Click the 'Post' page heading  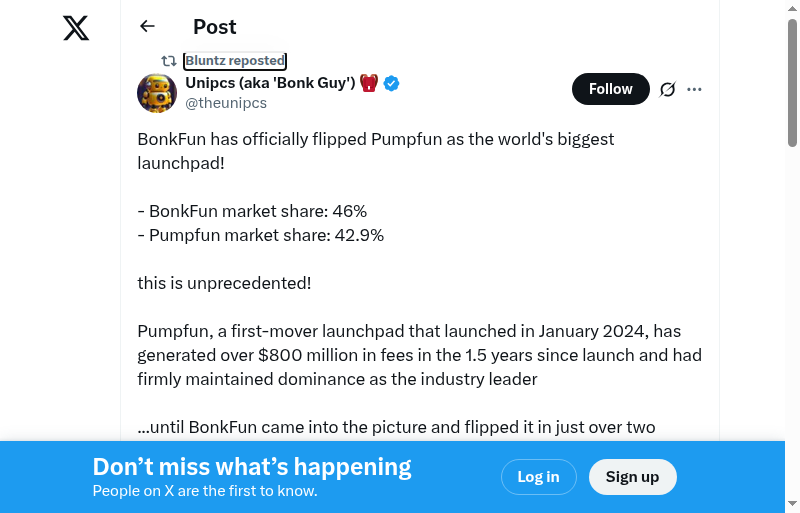click(x=215, y=27)
